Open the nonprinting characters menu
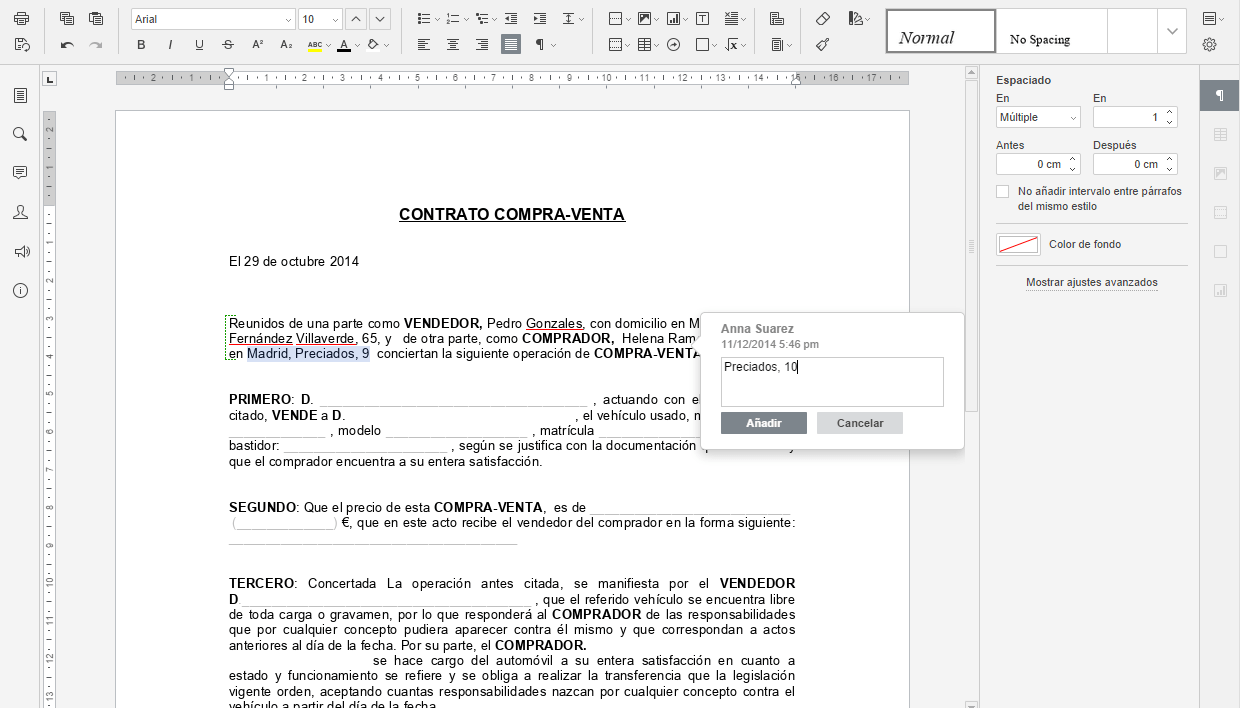The image size is (1240, 708). [545, 44]
